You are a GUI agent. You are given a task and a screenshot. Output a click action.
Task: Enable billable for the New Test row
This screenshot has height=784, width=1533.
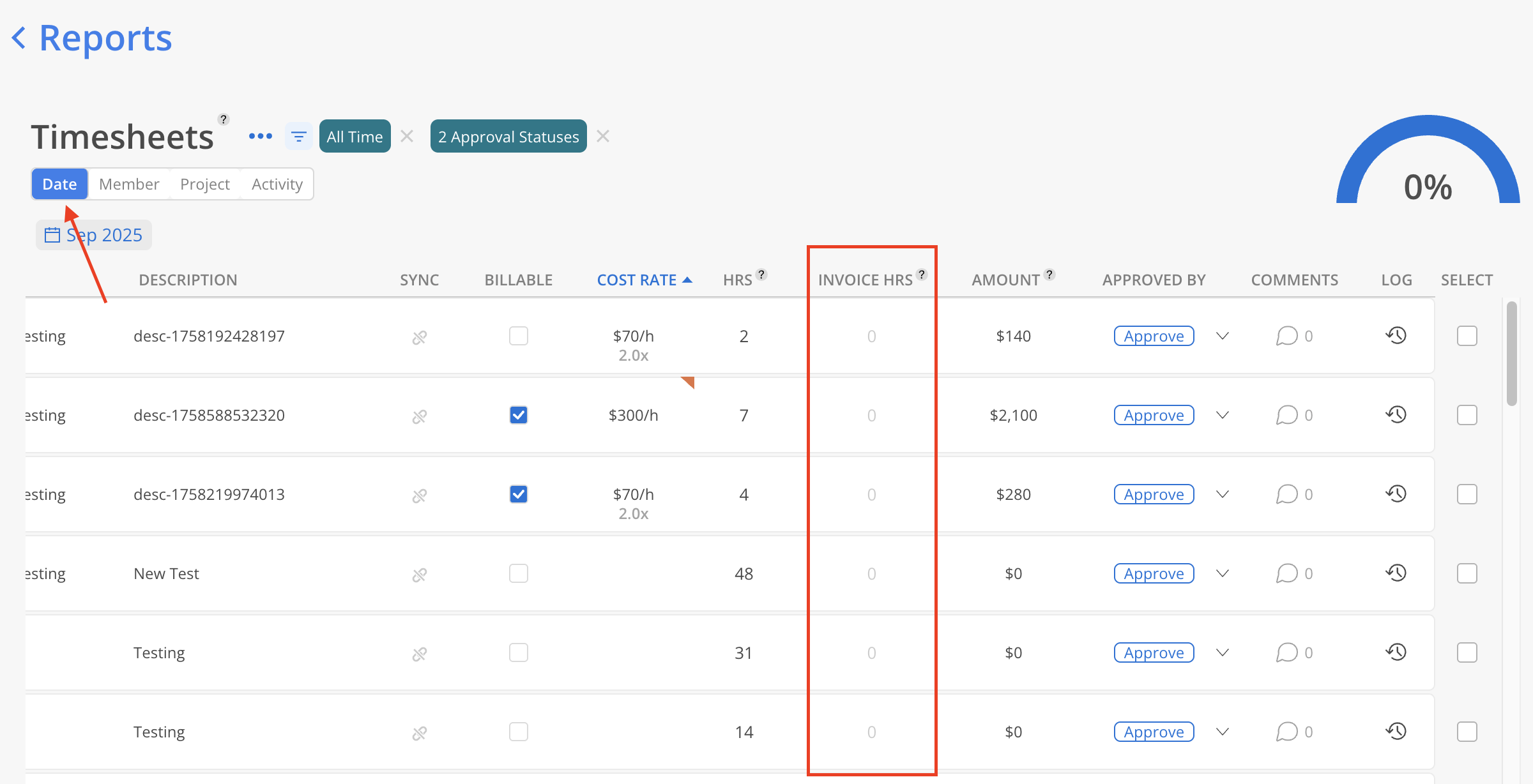[x=519, y=573]
